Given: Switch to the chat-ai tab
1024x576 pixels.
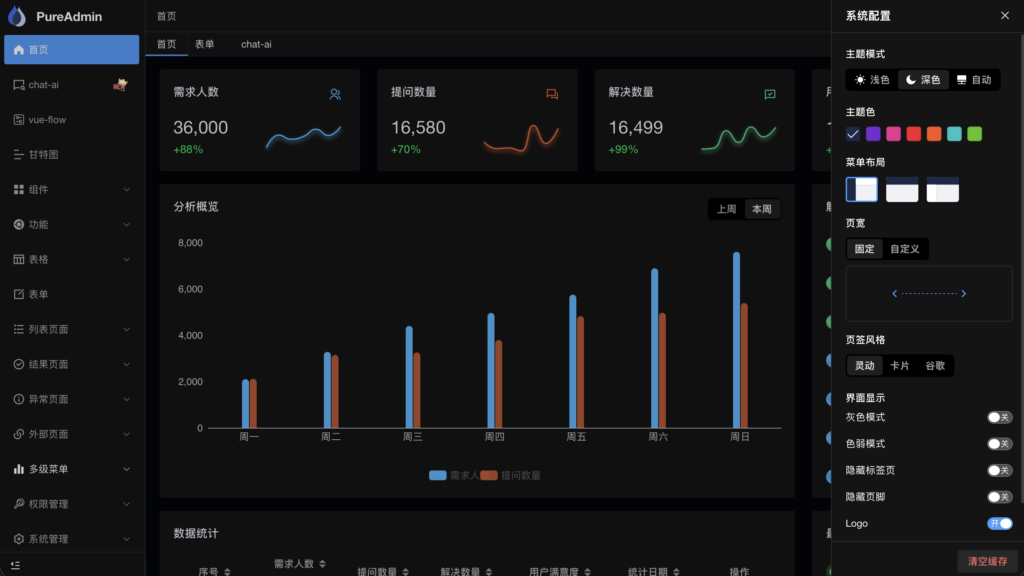Looking at the screenshot, I should (256, 44).
